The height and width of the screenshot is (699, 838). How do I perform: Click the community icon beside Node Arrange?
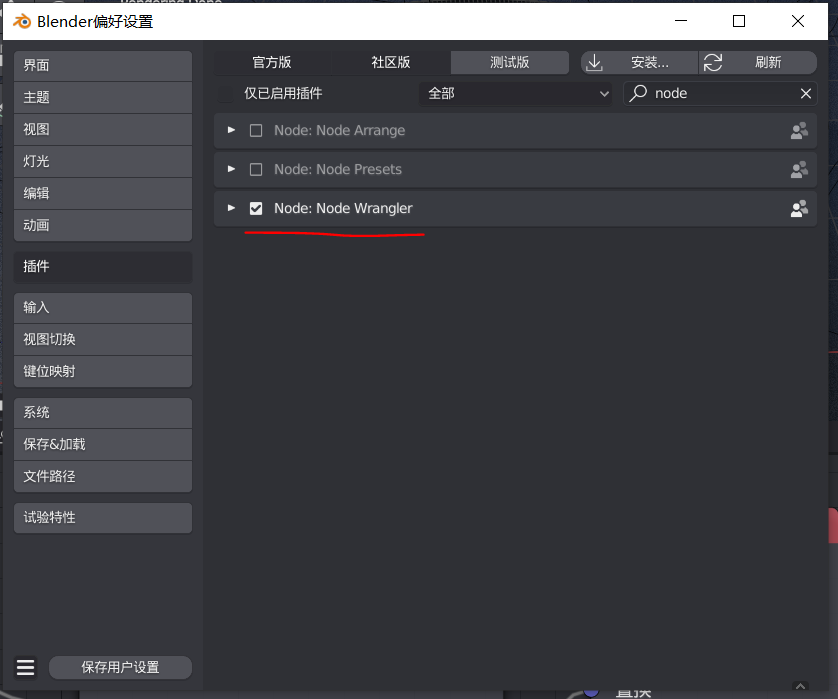pos(799,130)
